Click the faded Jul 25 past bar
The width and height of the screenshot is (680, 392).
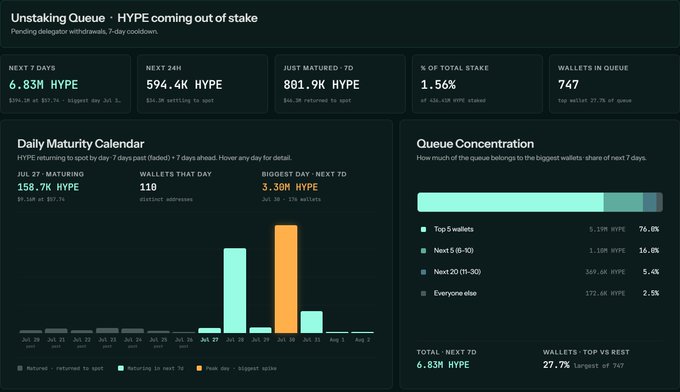coord(158,332)
